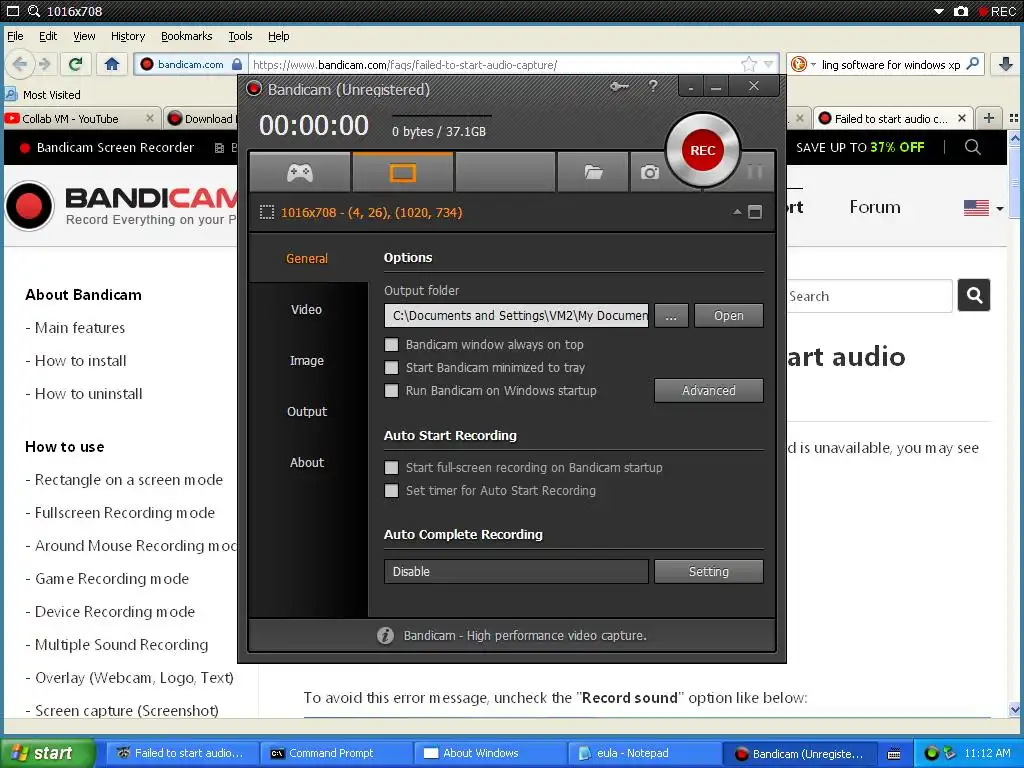Click search magnifier in Firefox search box
This screenshot has height=768, width=1024.
(972, 64)
